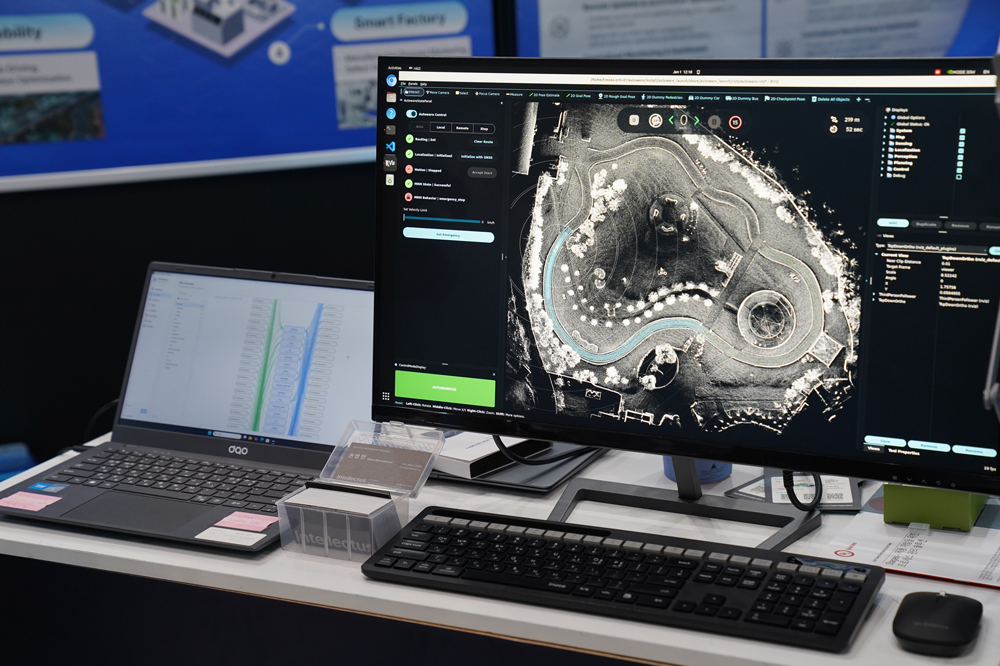Select the Move Camera tool

tap(438, 92)
